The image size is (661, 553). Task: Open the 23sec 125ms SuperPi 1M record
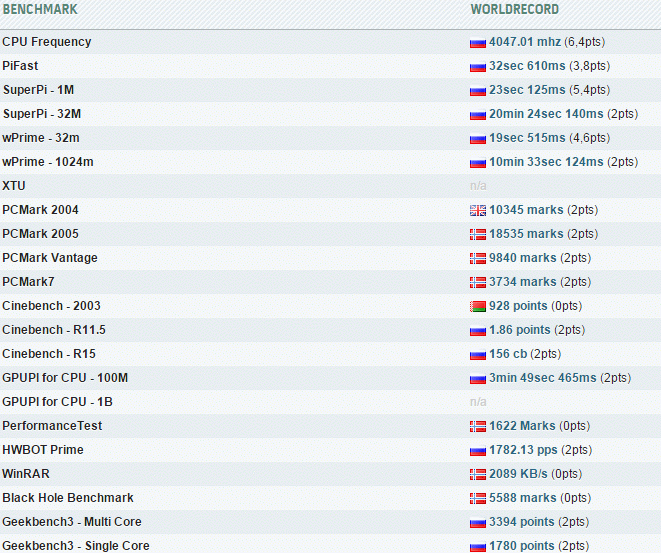click(527, 90)
